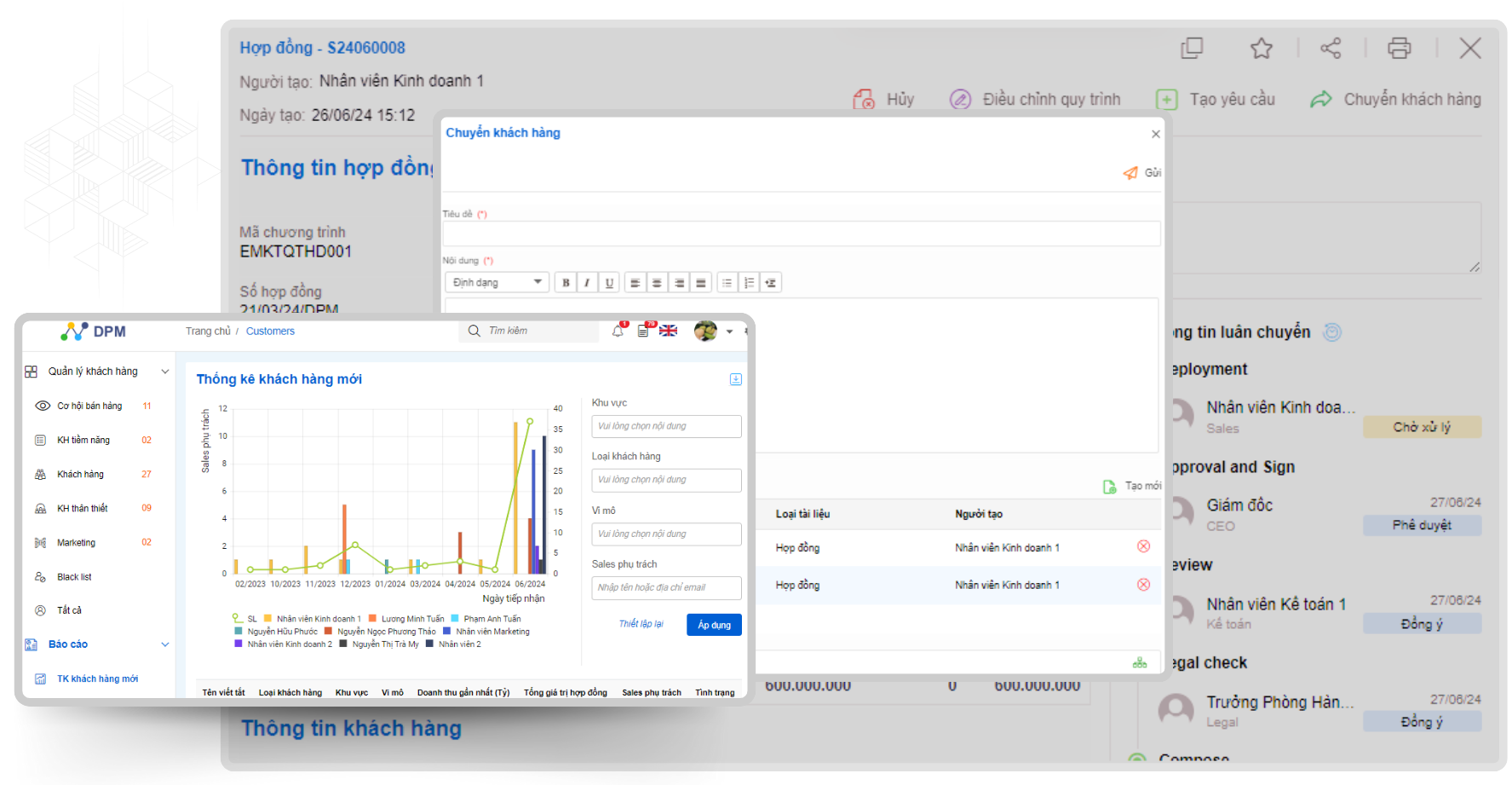Open notifications bell icon

618,331
